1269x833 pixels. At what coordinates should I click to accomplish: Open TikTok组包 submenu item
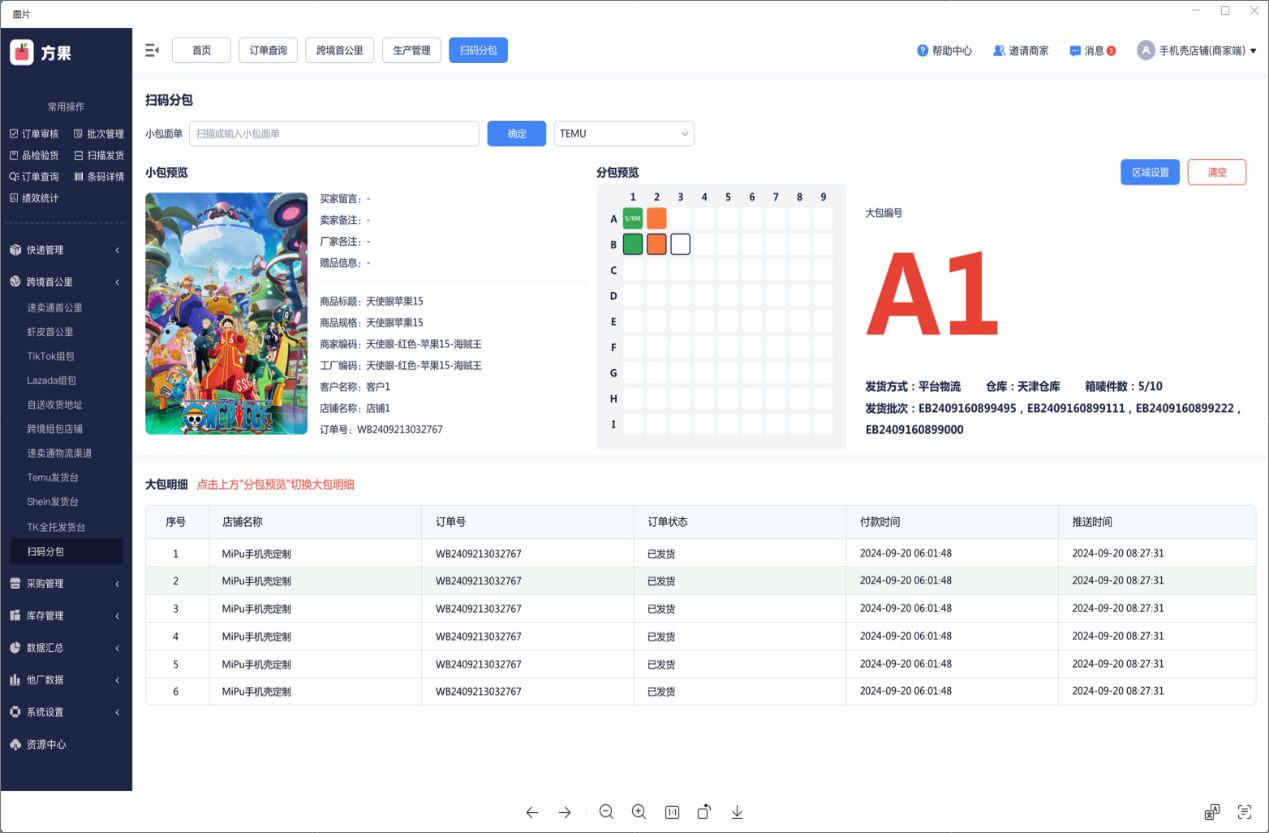coord(51,356)
